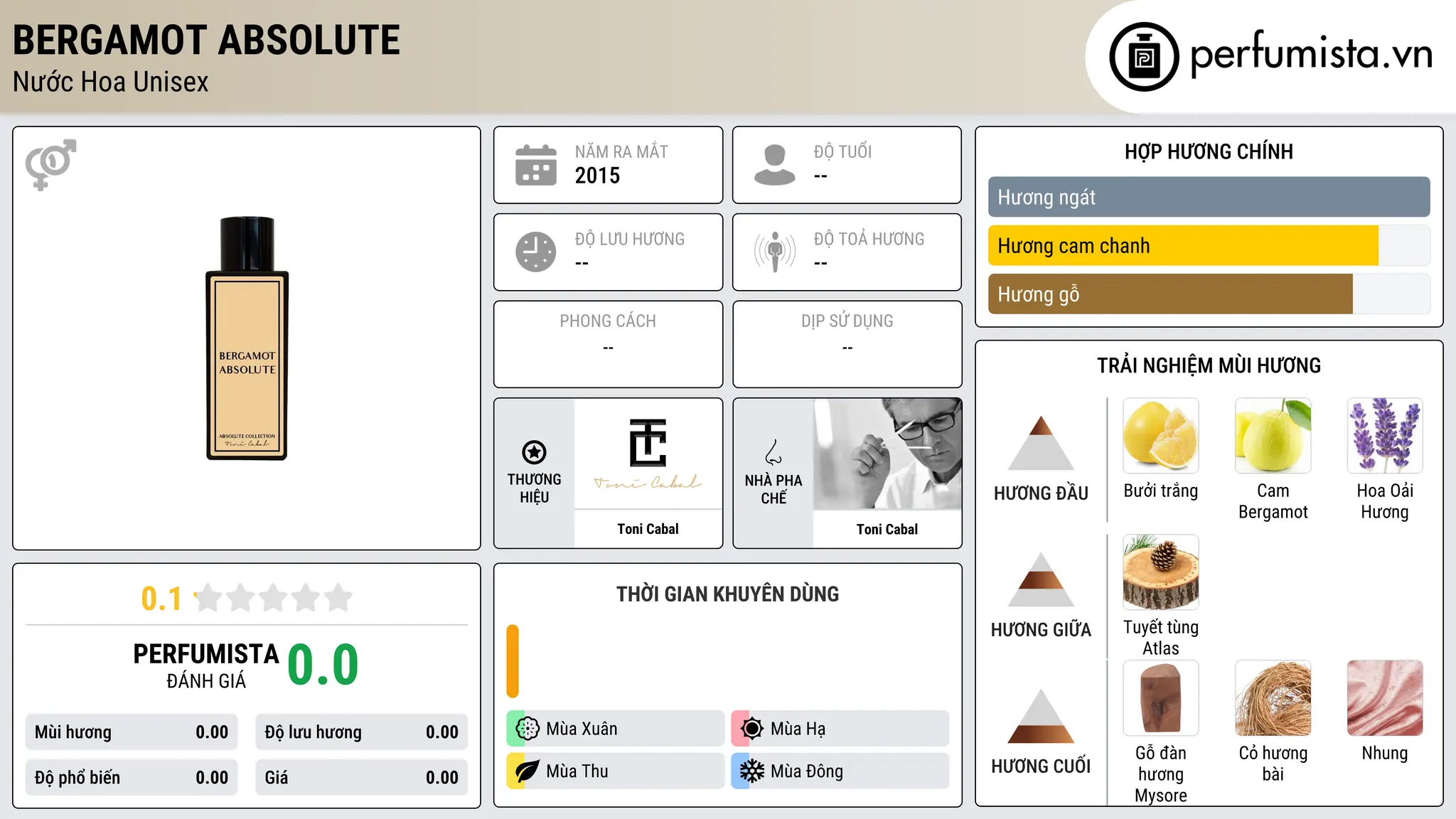Click the perfumista.vn bottle logo icon
Image resolution: width=1456 pixels, height=819 pixels.
[x=1144, y=57]
